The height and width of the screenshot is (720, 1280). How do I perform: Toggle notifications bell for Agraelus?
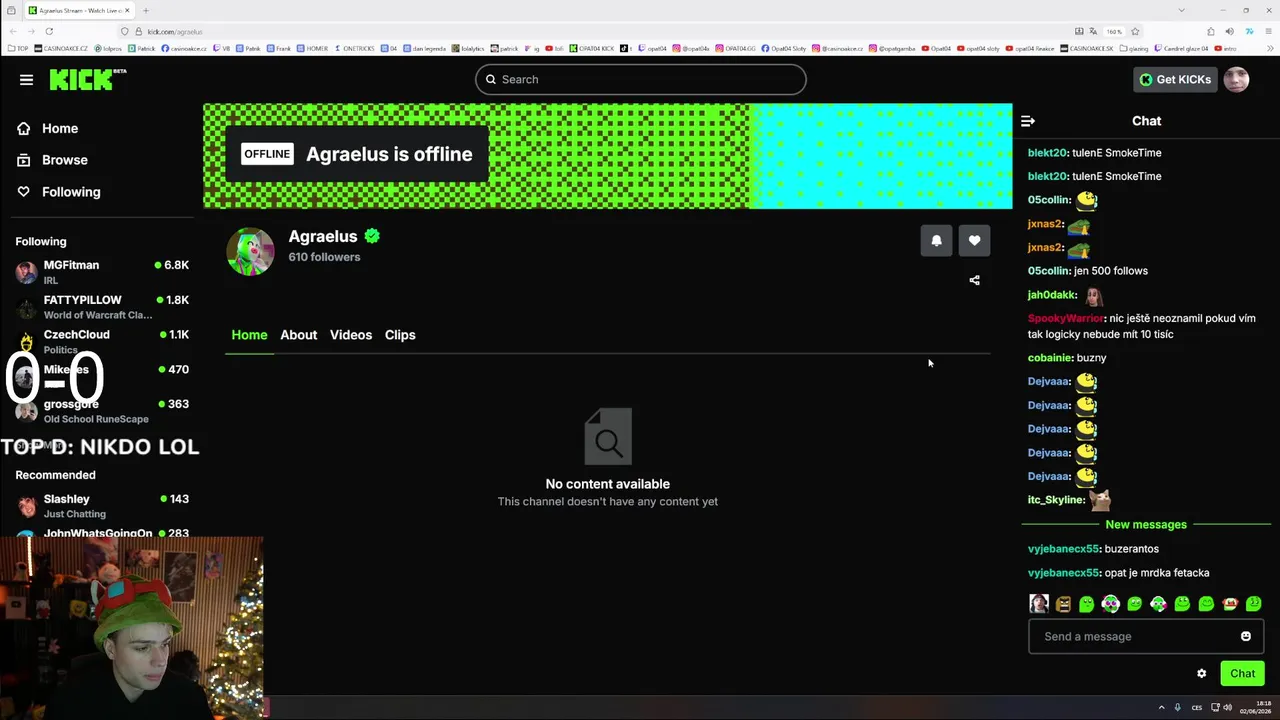(x=936, y=241)
